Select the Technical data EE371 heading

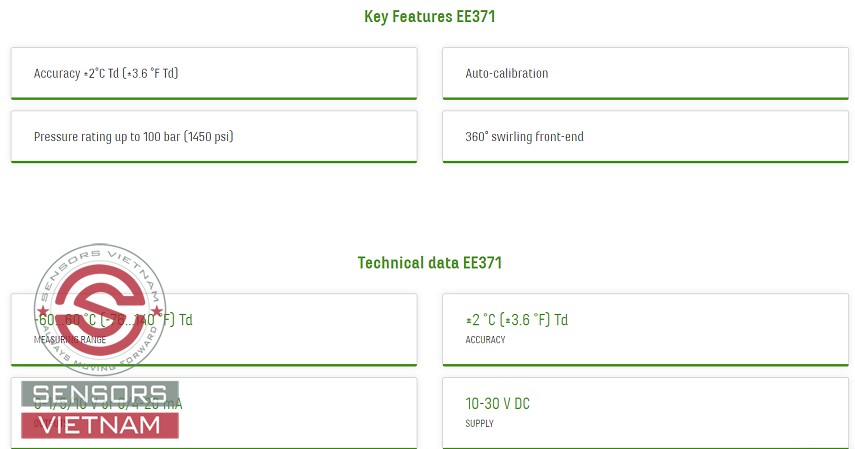click(429, 263)
